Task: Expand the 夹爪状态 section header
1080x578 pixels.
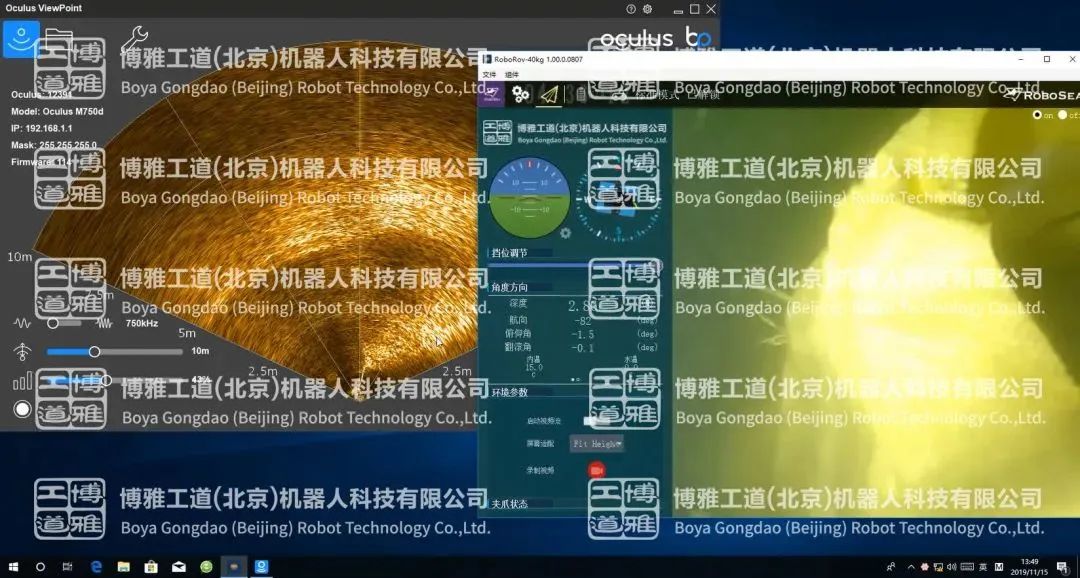Action: pyautogui.click(x=510, y=504)
